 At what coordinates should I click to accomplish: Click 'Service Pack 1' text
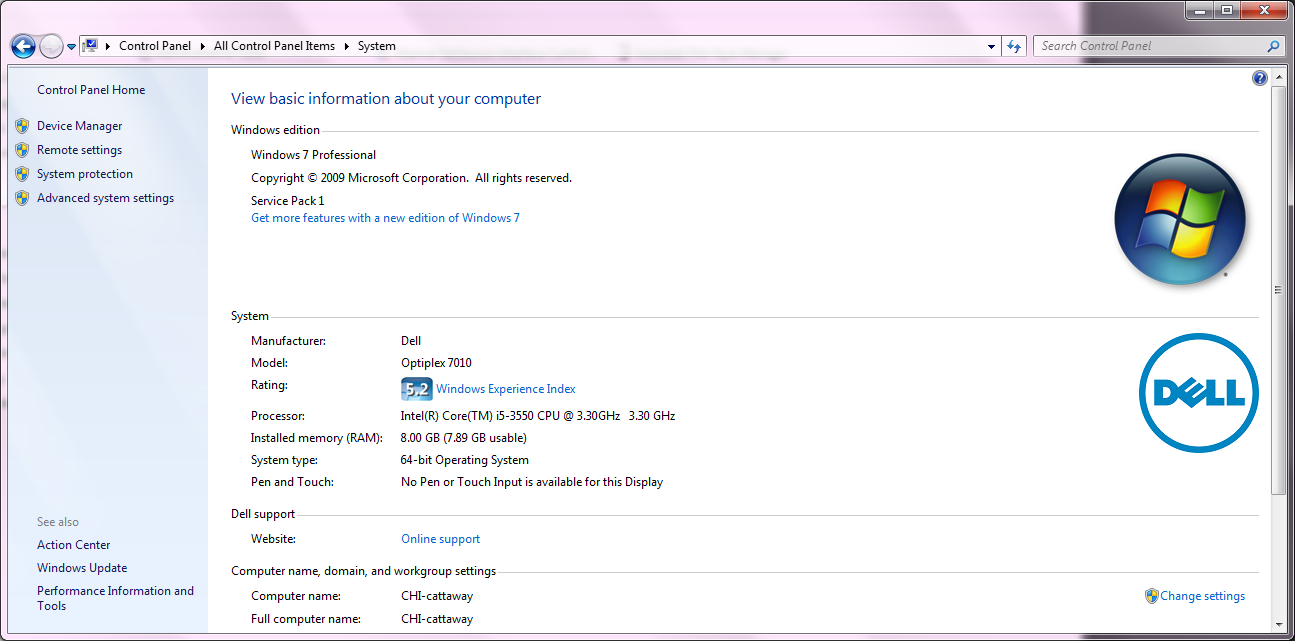(x=288, y=201)
